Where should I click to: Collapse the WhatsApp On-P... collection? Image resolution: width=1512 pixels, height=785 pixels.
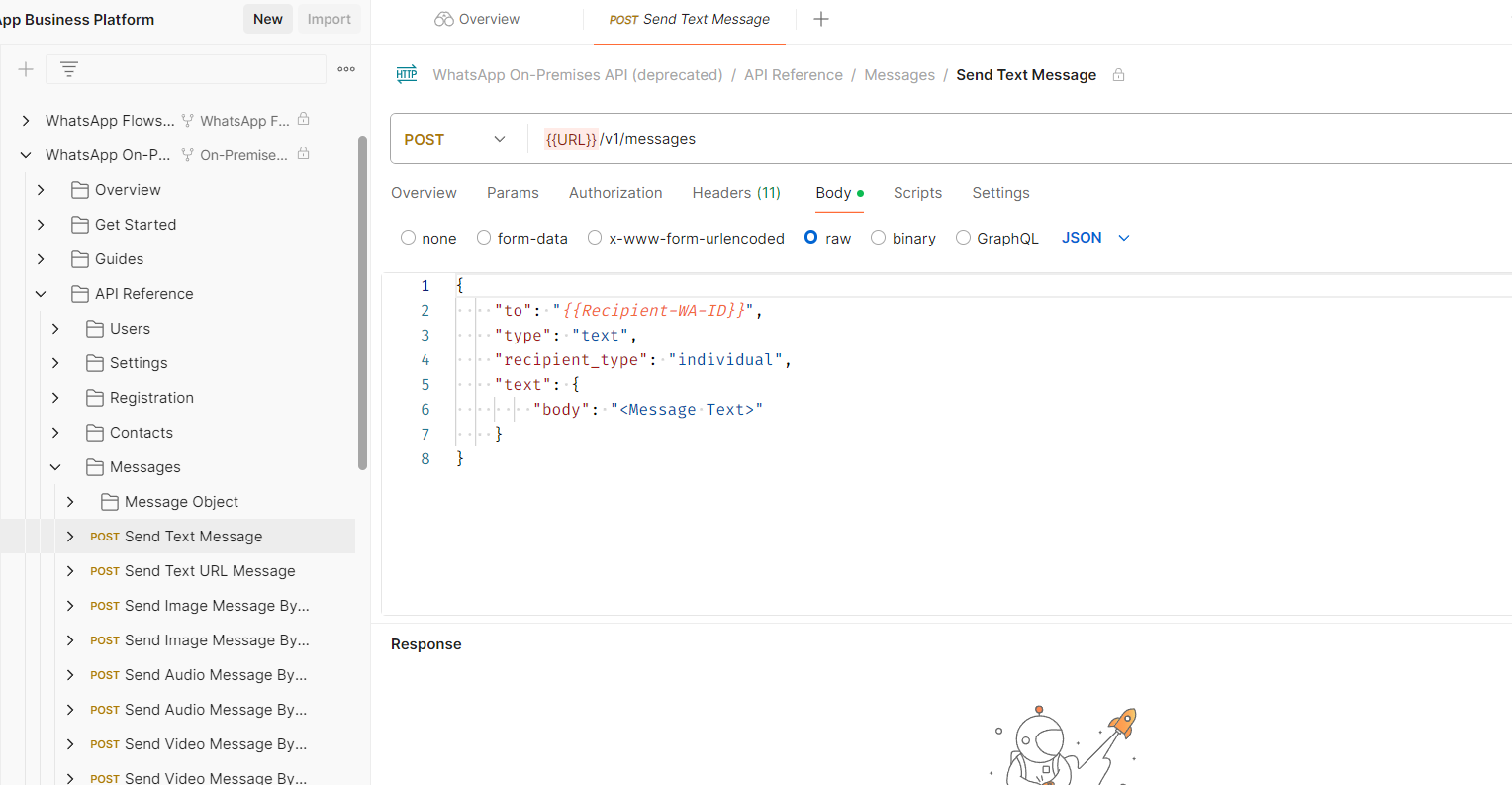tap(26, 155)
